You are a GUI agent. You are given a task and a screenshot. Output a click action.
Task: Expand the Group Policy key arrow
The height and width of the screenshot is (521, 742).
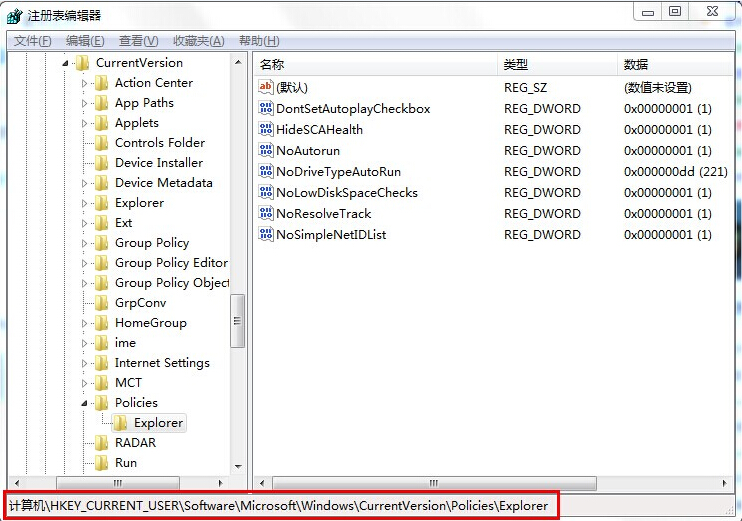click(x=85, y=243)
